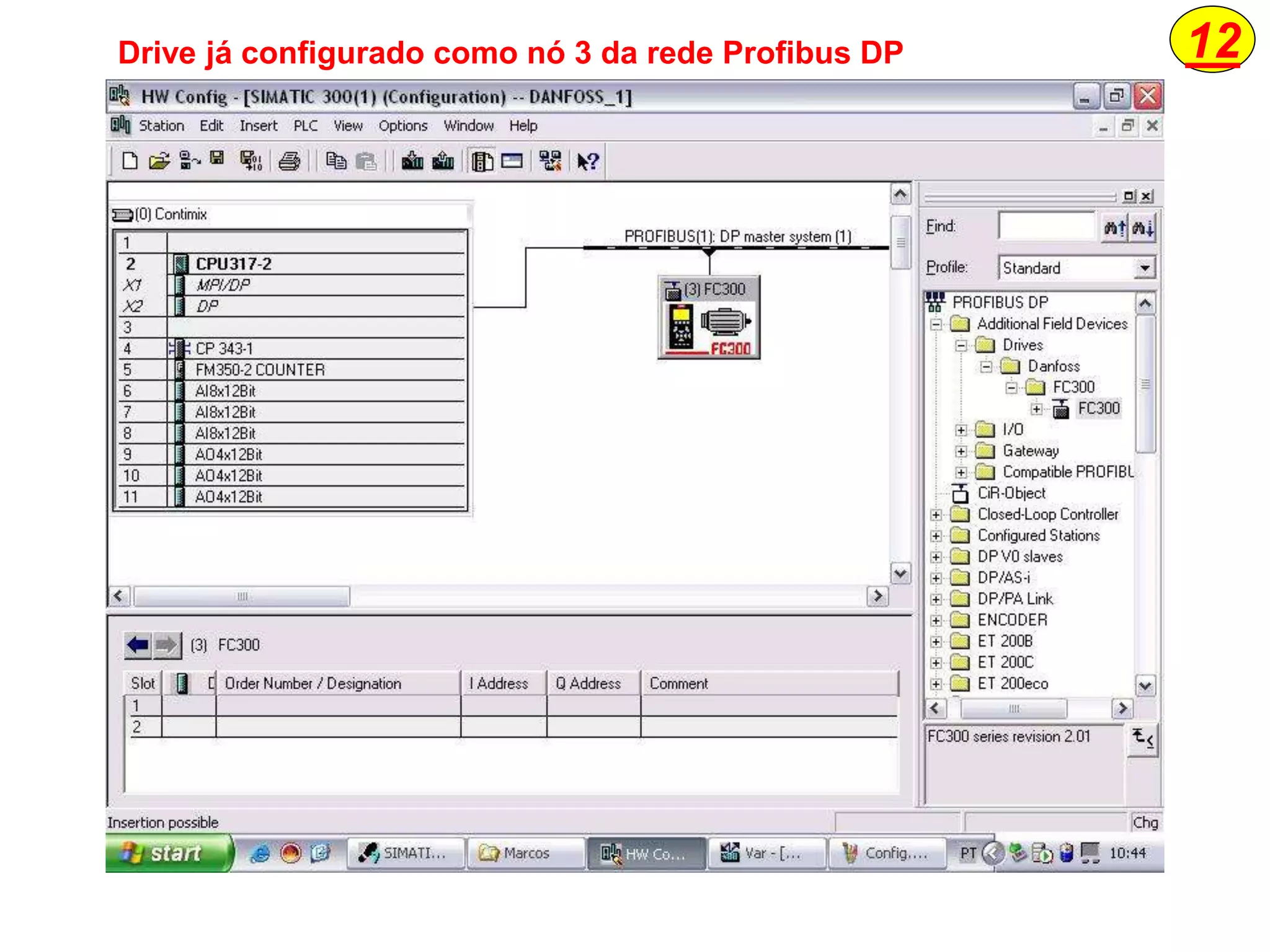Collapse the Additional Field Devices folder
The height and width of the screenshot is (952, 1270).
tap(936, 324)
